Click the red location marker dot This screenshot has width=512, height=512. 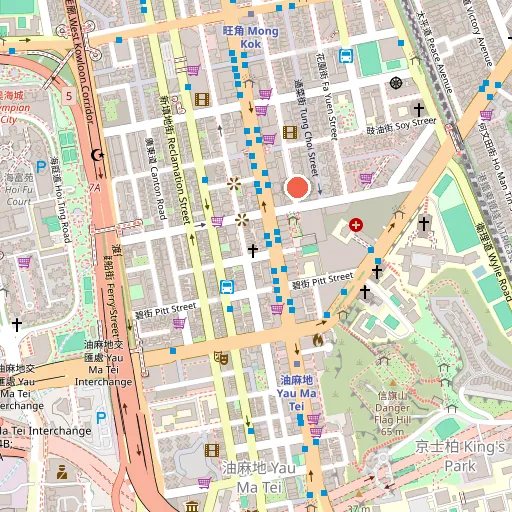coord(297,188)
